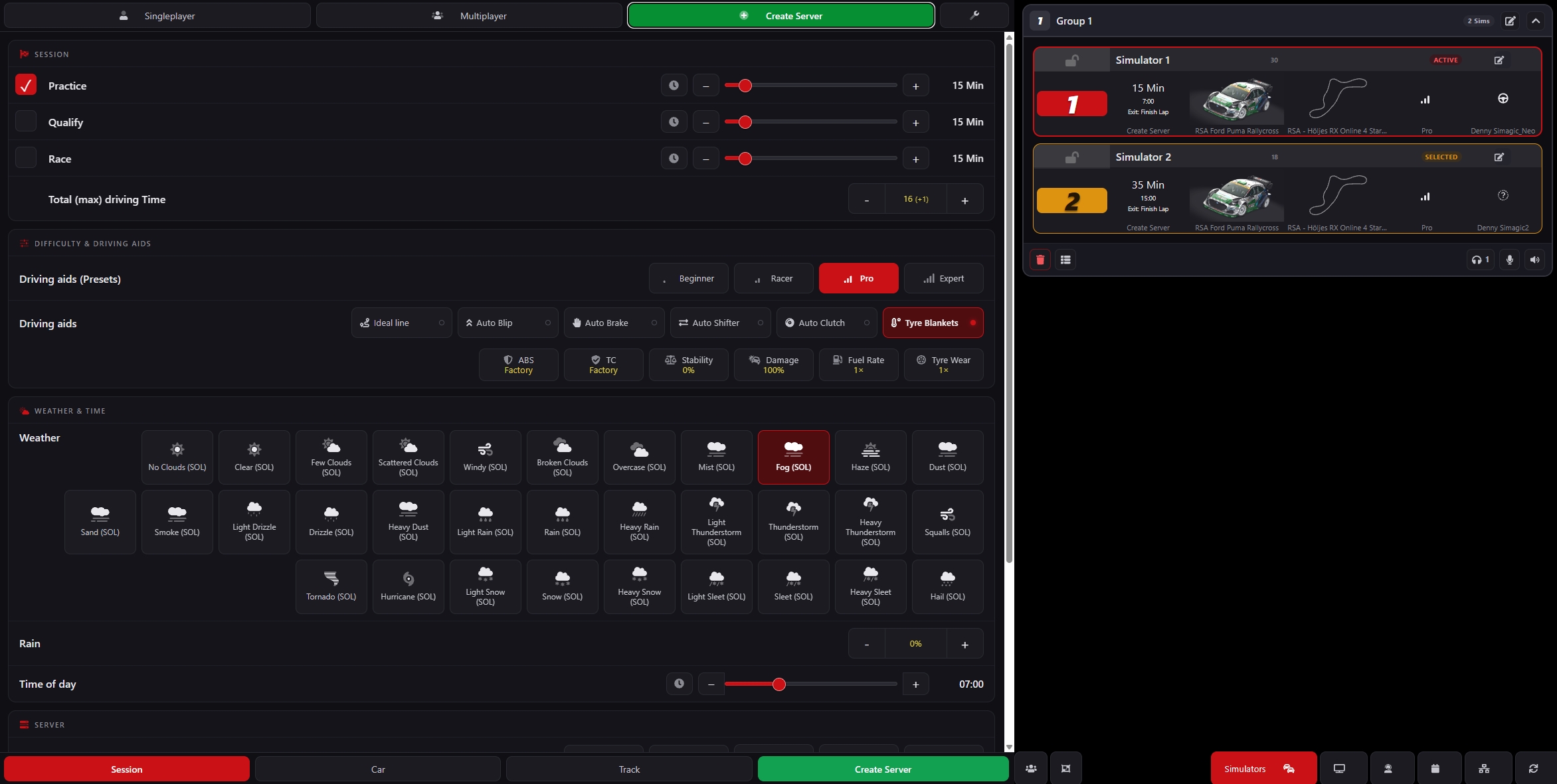Switch to the Singleplayer tab
Screen dimensions: 1557x784
click(x=157, y=15)
